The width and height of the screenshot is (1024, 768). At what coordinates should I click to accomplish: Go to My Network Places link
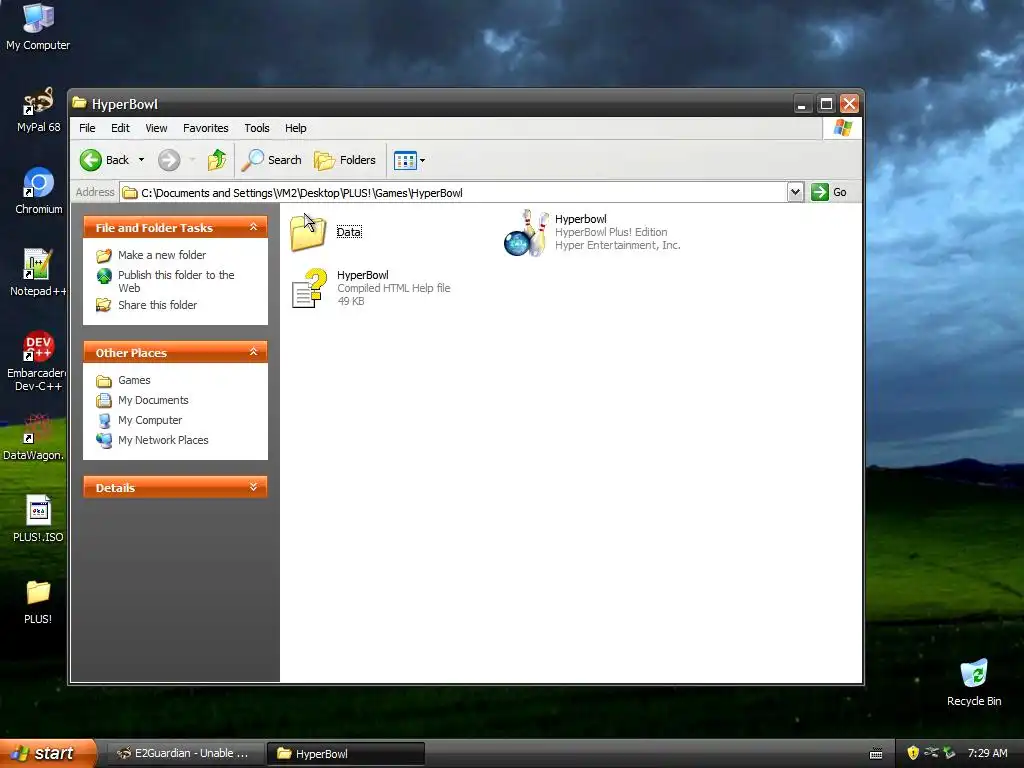click(163, 440)
